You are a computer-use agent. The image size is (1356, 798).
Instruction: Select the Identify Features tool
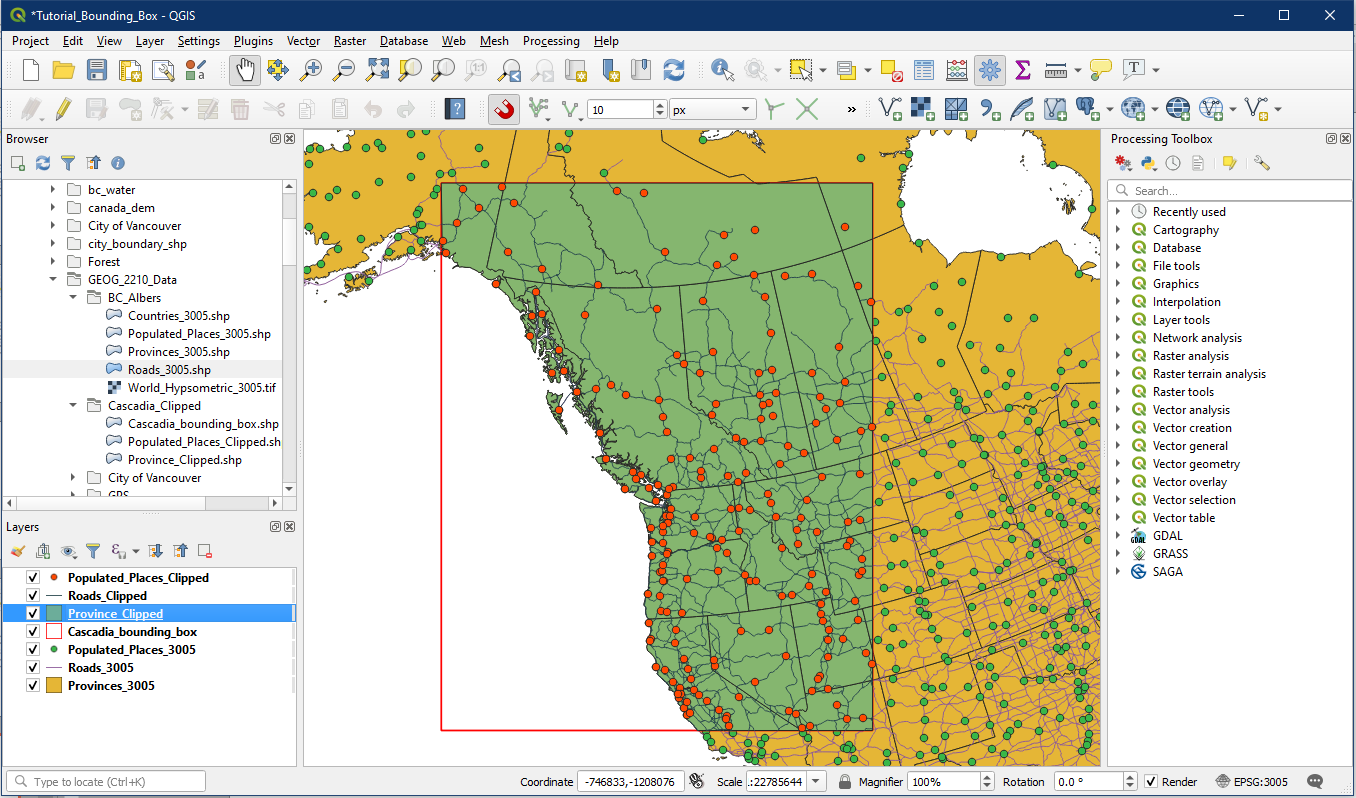coord(721,70)
